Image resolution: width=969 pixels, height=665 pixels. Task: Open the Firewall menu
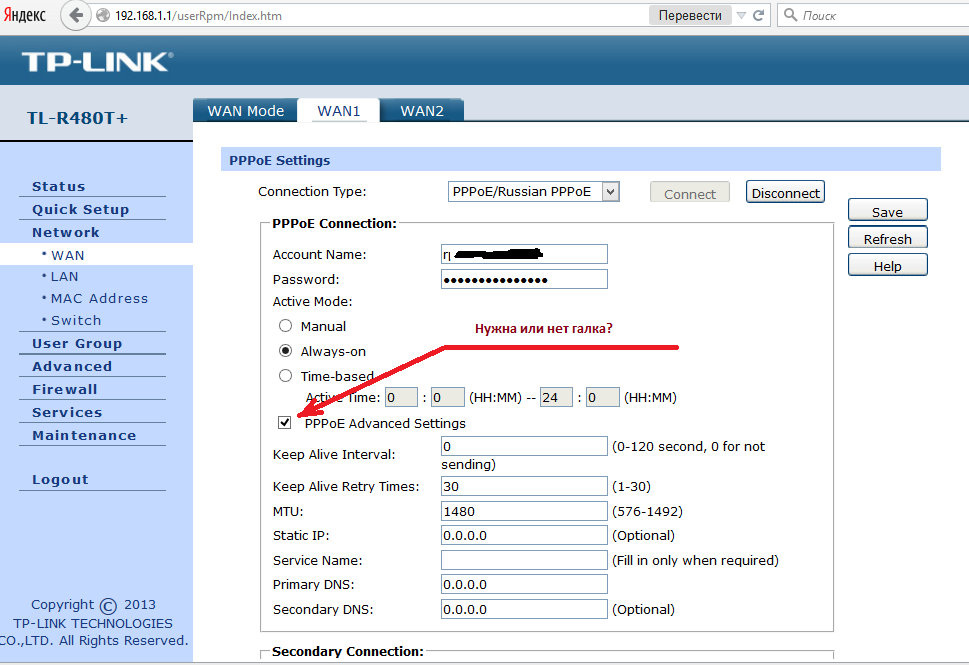(65, 389)
